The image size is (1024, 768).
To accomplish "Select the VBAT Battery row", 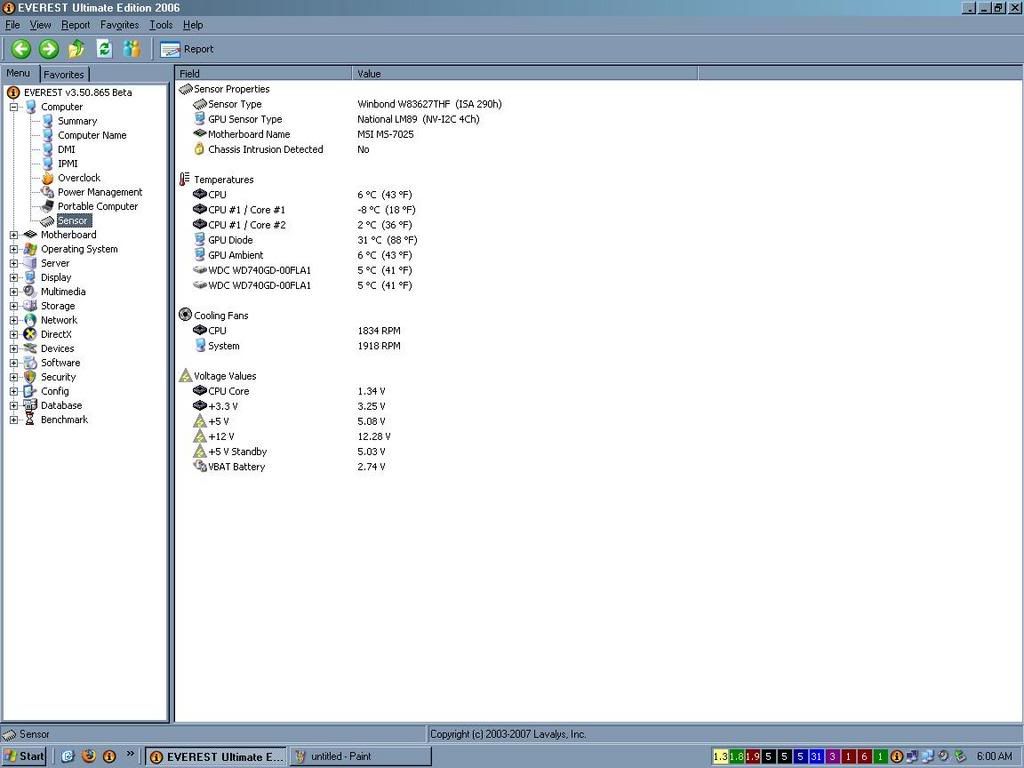I will (289, 466).
